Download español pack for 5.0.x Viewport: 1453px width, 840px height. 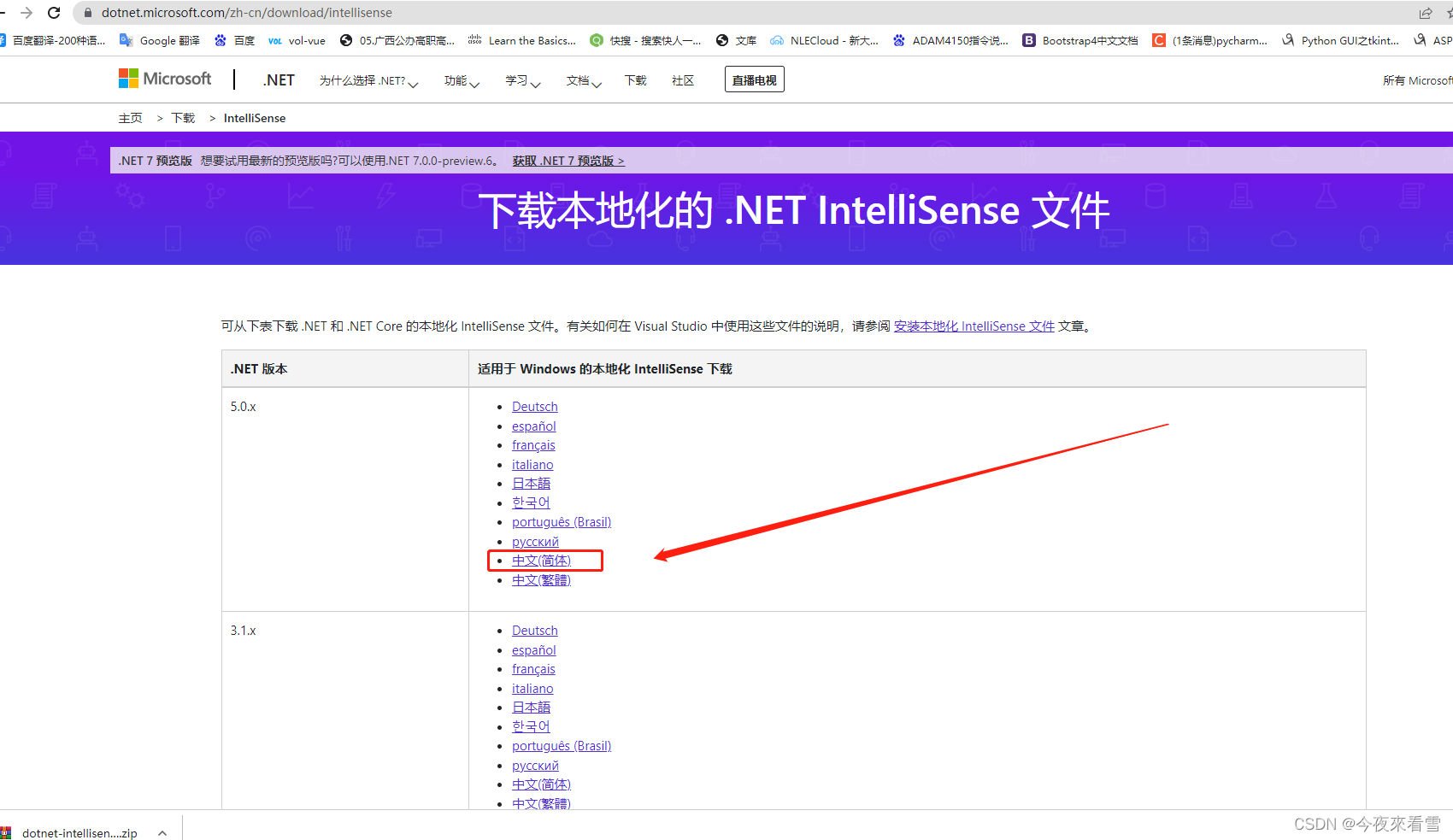(x=534, y=426)
